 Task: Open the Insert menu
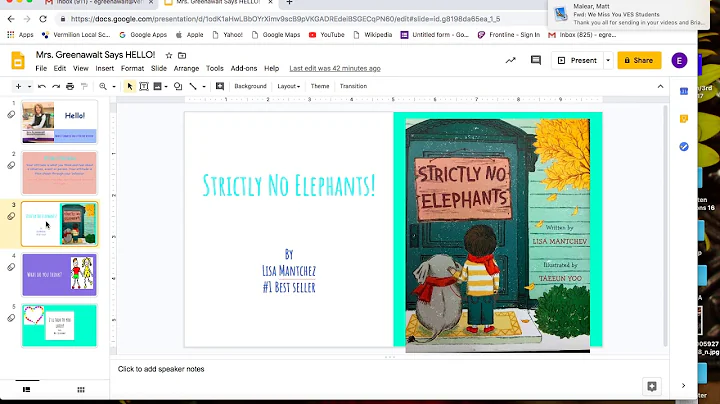coord(105,68)
